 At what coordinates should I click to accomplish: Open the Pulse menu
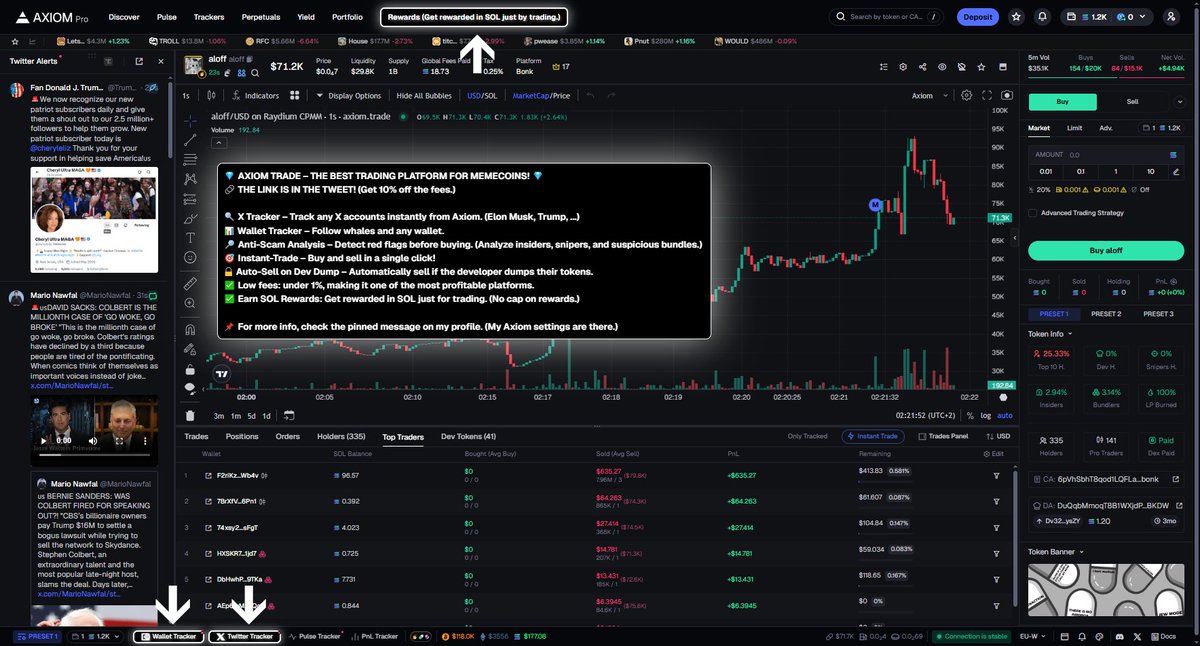(167, 17)
